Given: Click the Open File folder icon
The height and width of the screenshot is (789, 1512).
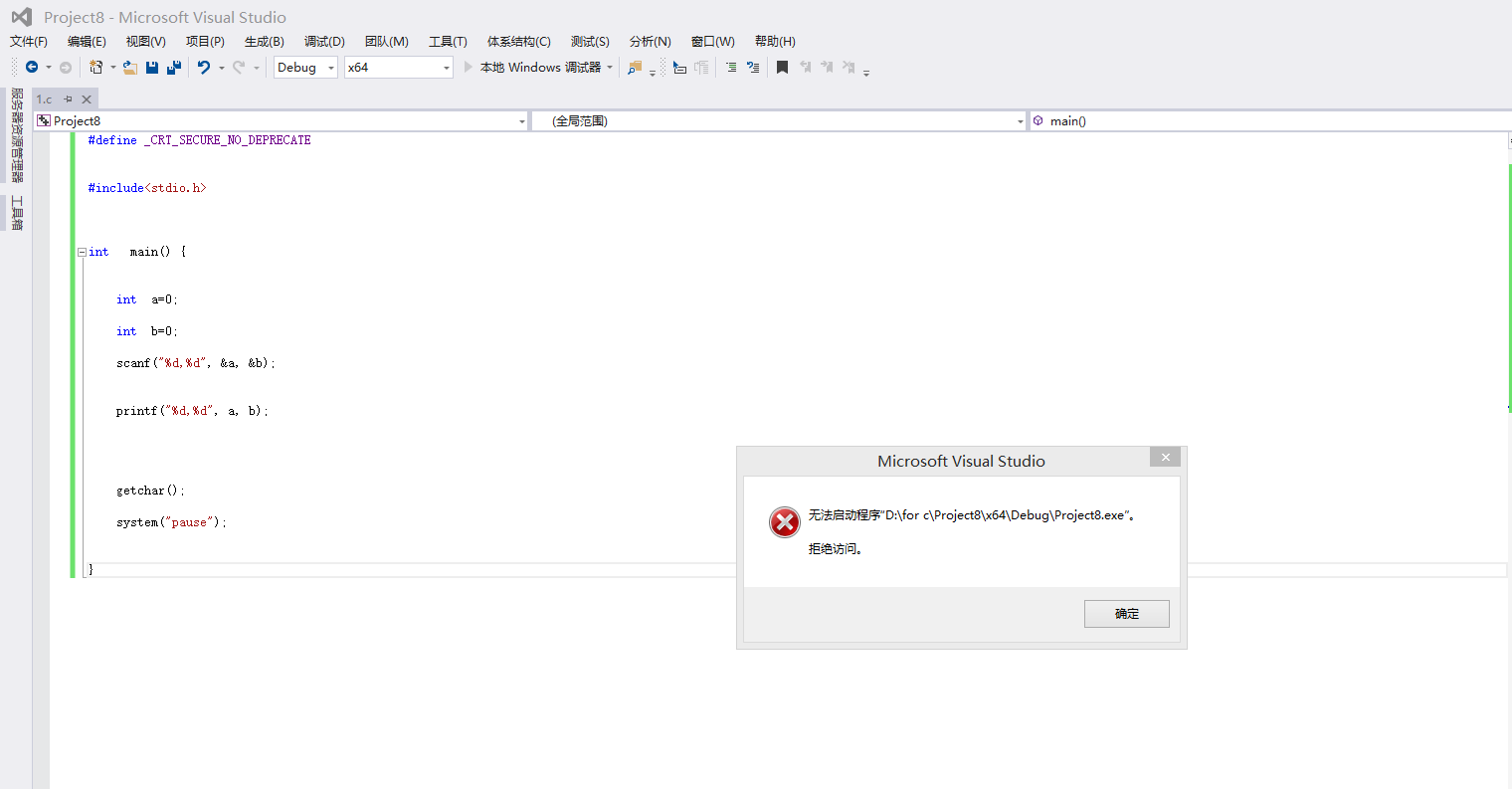Looking at the screenshot, I should pyautogui.click(x=129, y=68).
